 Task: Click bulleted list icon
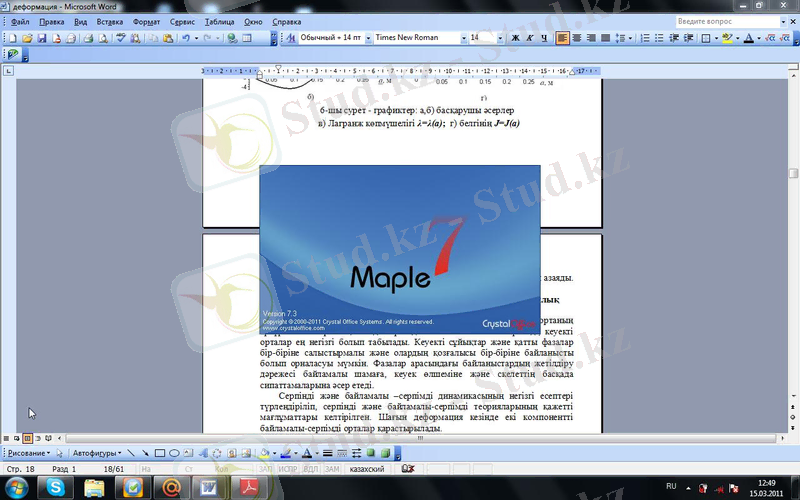click(x=659, y=38)
